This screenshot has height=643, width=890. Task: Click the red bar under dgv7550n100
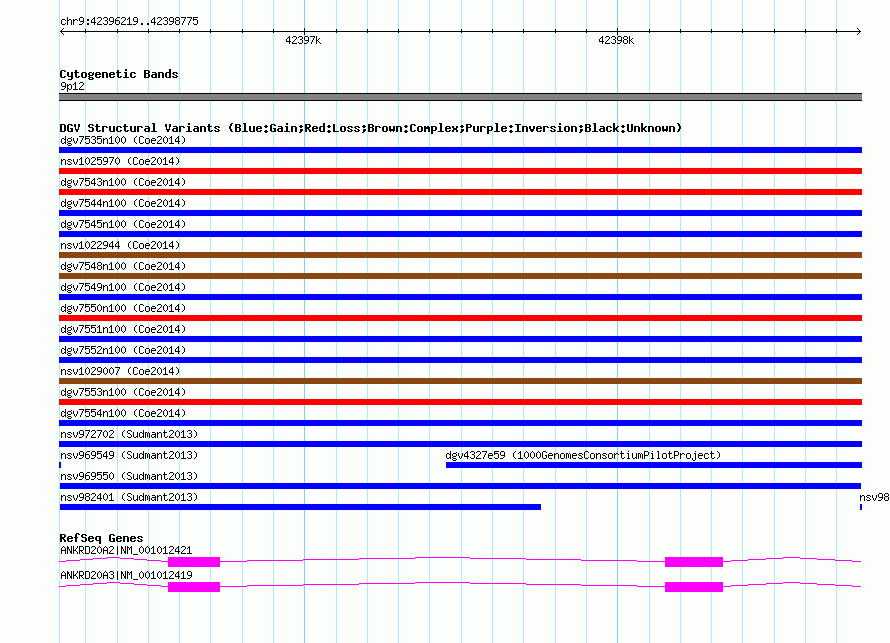point(460,318)
